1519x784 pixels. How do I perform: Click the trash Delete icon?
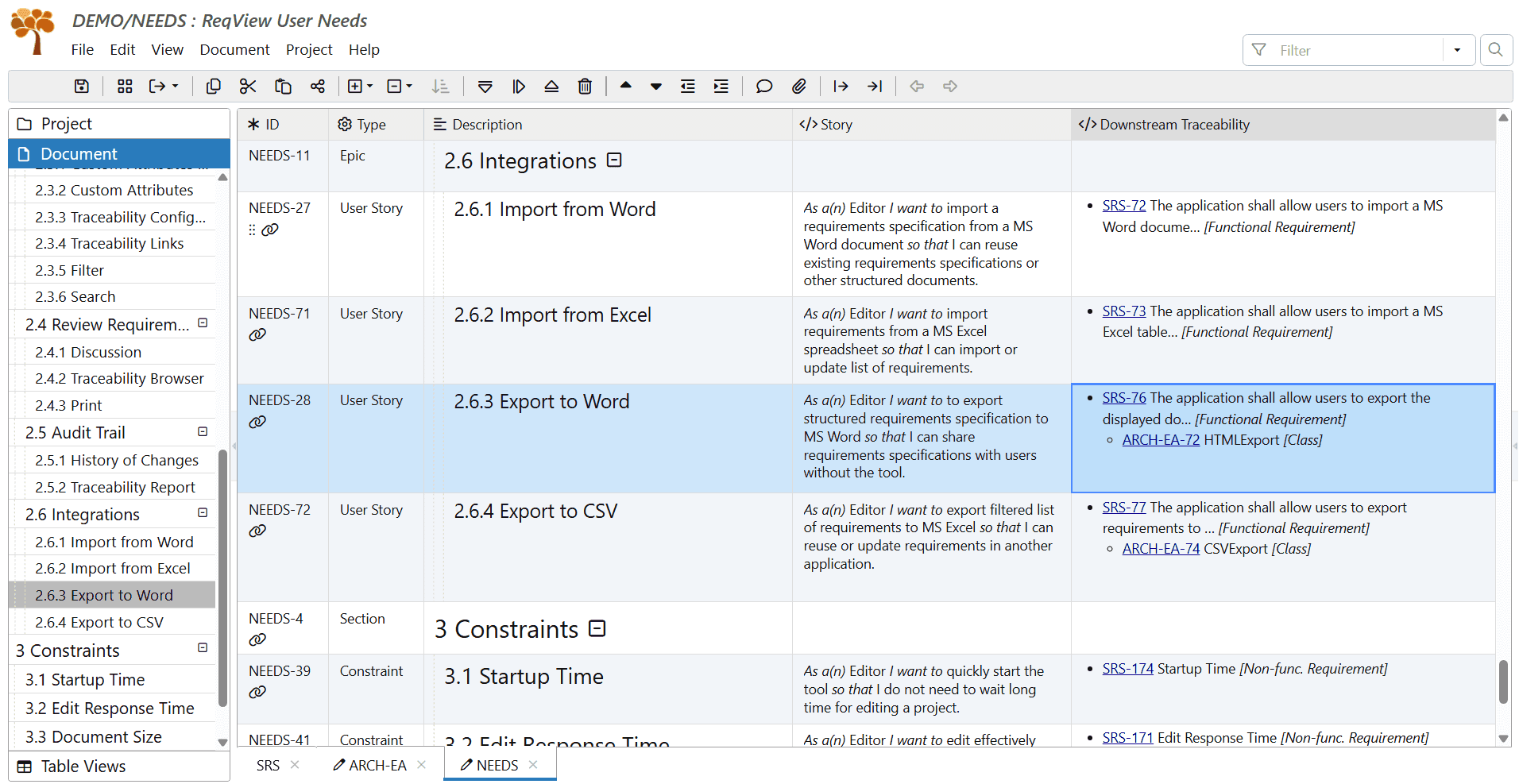click(585, 87)
